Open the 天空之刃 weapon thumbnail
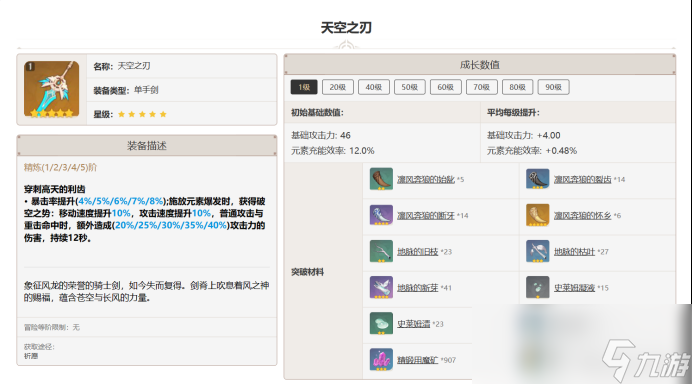Viewport: 692px width, 384px height. [52, 89]
